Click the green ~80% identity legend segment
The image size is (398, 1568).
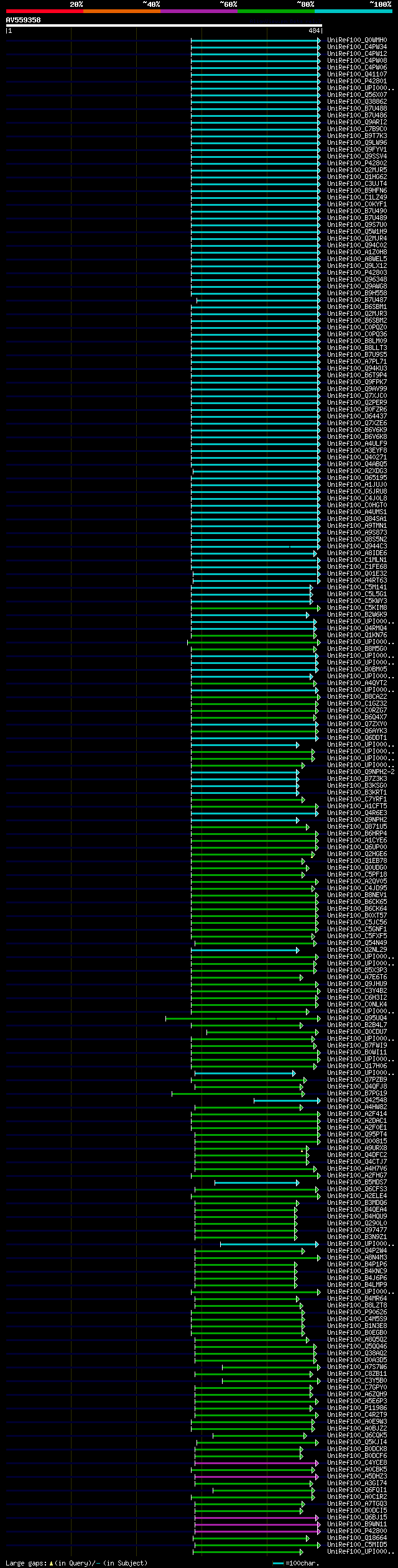(x=275, y=11)
